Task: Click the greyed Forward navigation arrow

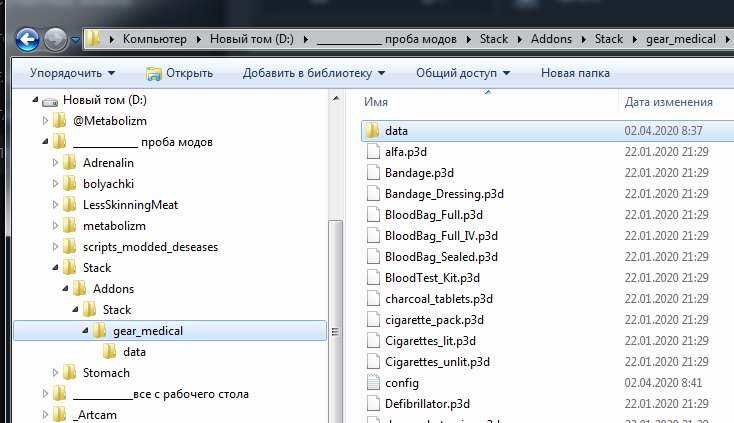Action: pos(56,39)
